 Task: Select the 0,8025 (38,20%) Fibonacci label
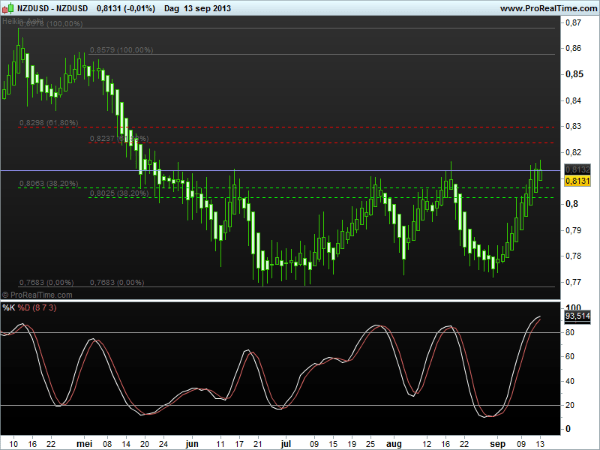click(x=119, y=193)
